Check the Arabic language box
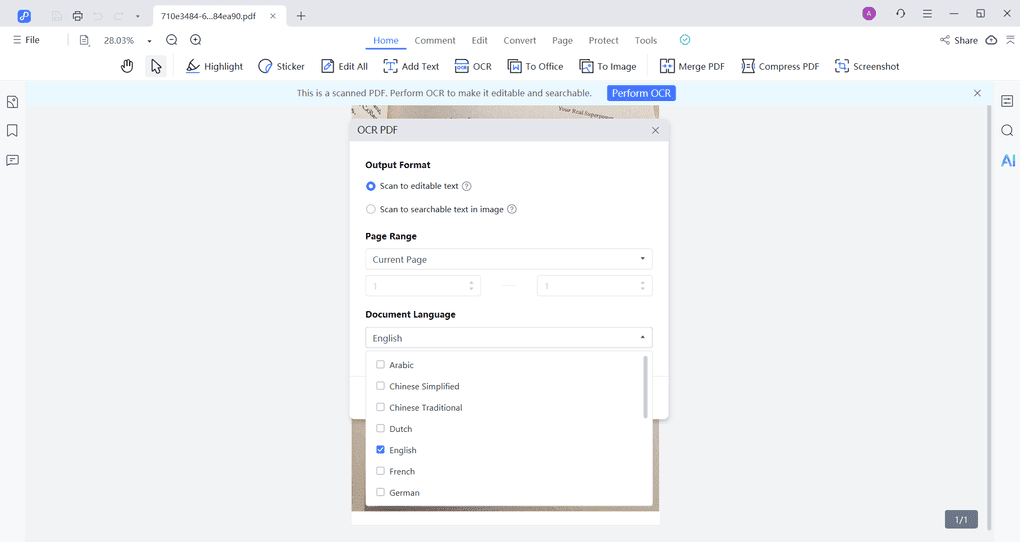1020x542 pixels. (x=381, y=364)
